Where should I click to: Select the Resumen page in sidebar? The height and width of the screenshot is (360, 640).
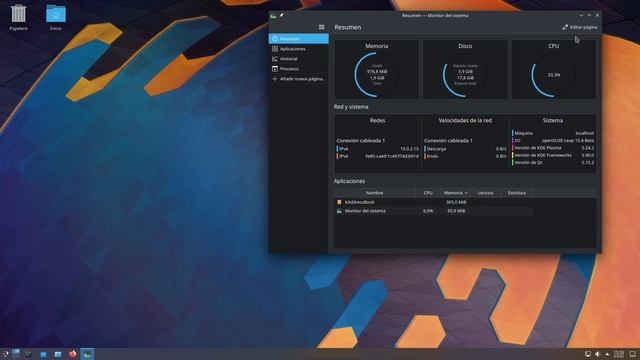(299, 39)
